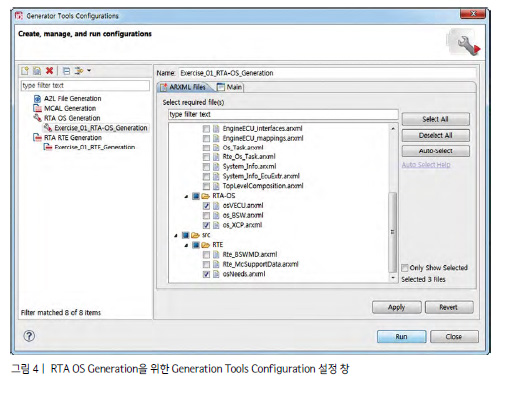Screen dimensions: 522x400
Task: Click the Apply button
Action: [x=396, y=307]
